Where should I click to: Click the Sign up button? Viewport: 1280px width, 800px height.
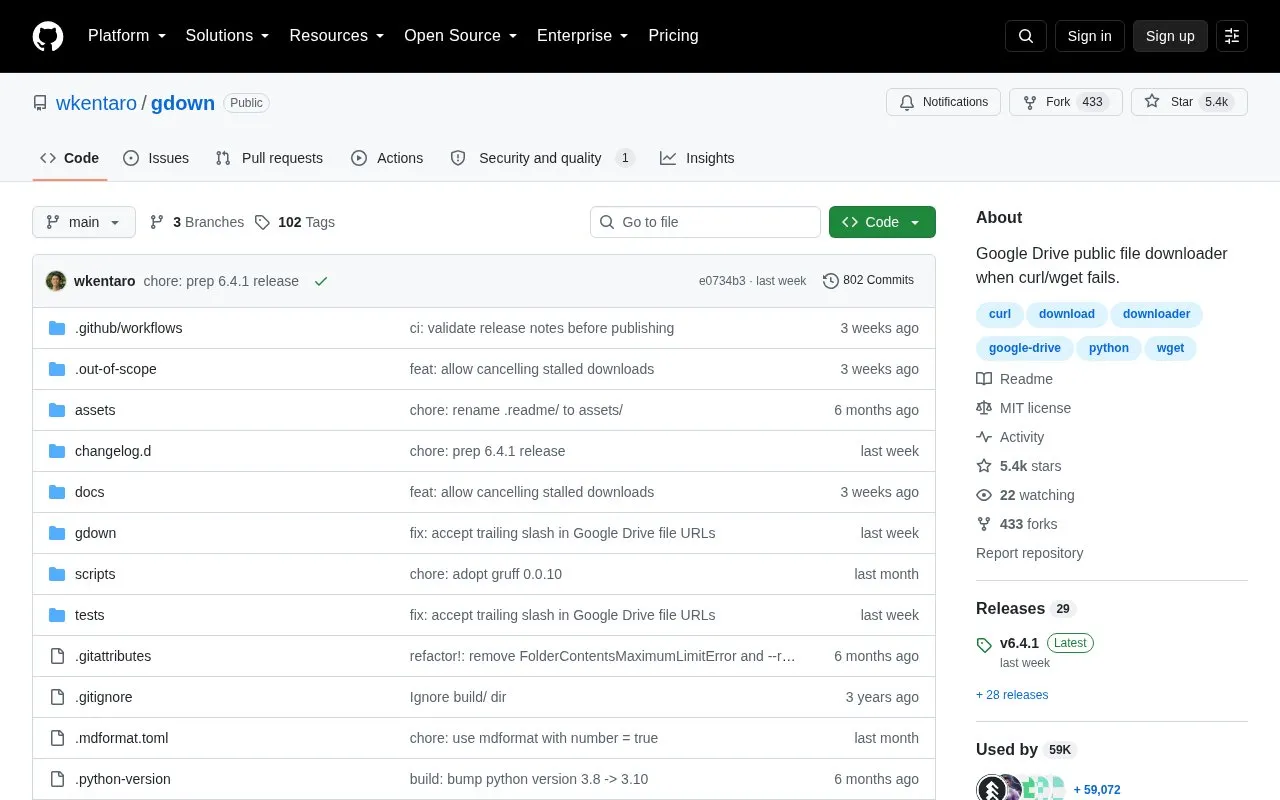pos(1170,36)
